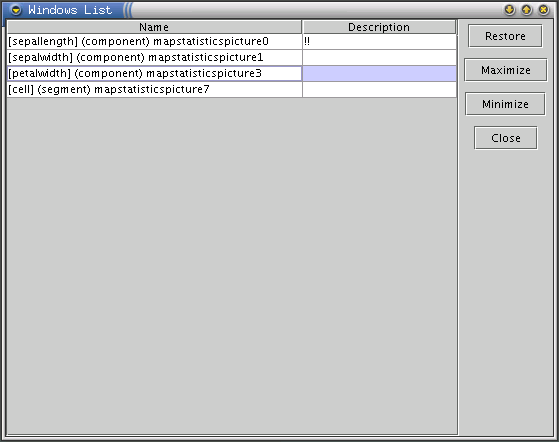Select the [sepallength] mapstatisticspicture0 row
559x442 pixels.
[x=231, y=42]
